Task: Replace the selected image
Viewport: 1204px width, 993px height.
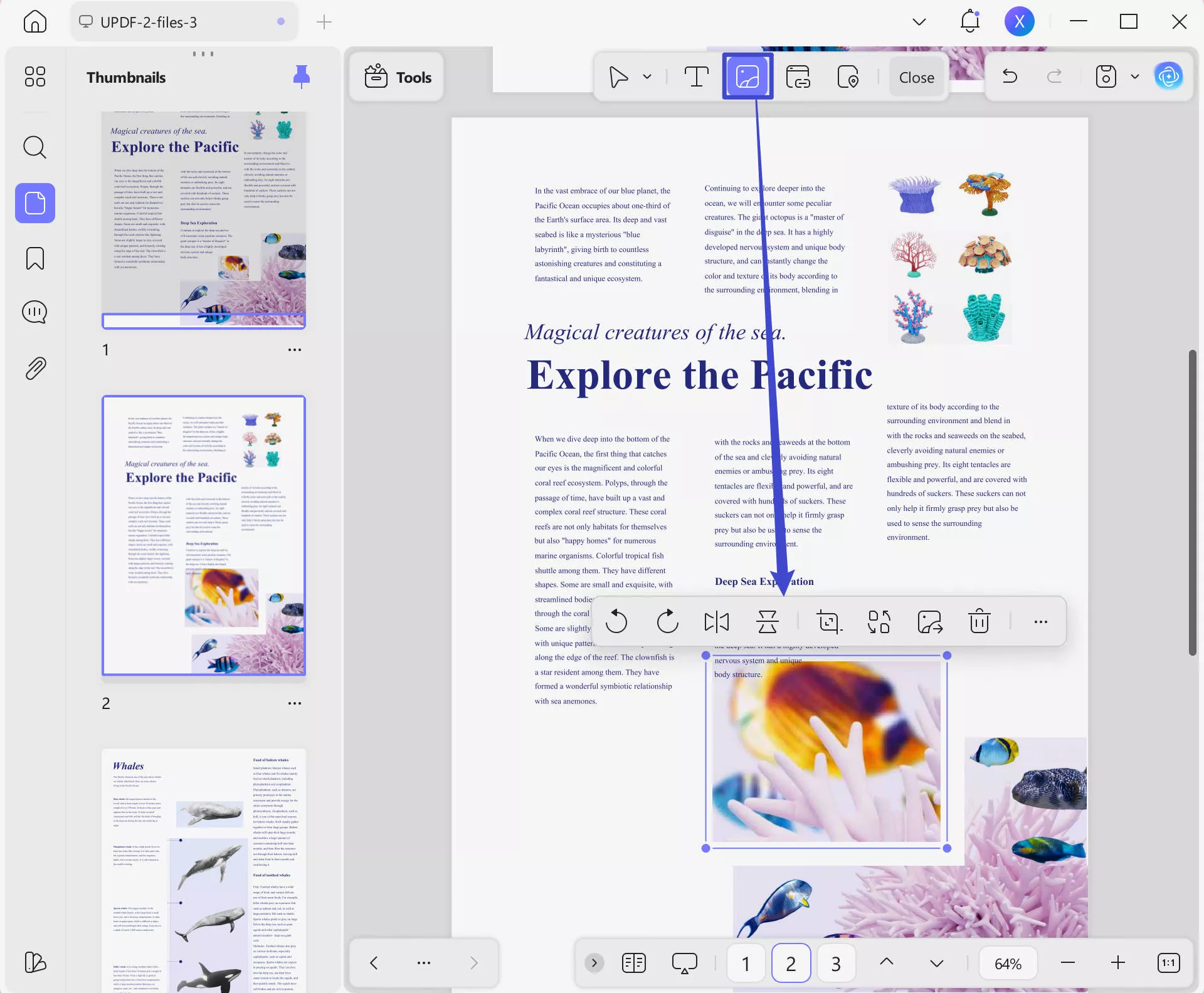Action: [x=879, y=621]
